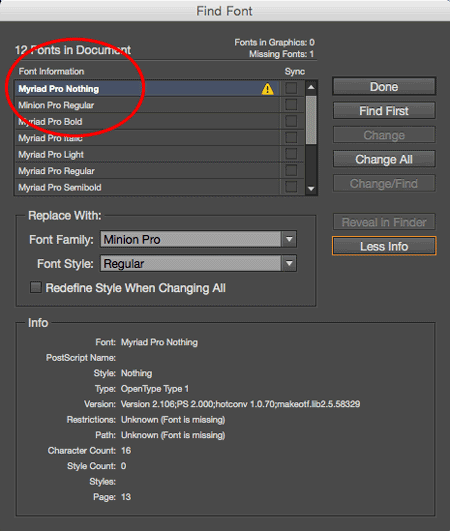
Task: Click the Character Count value 16
Action: (126, 450)
